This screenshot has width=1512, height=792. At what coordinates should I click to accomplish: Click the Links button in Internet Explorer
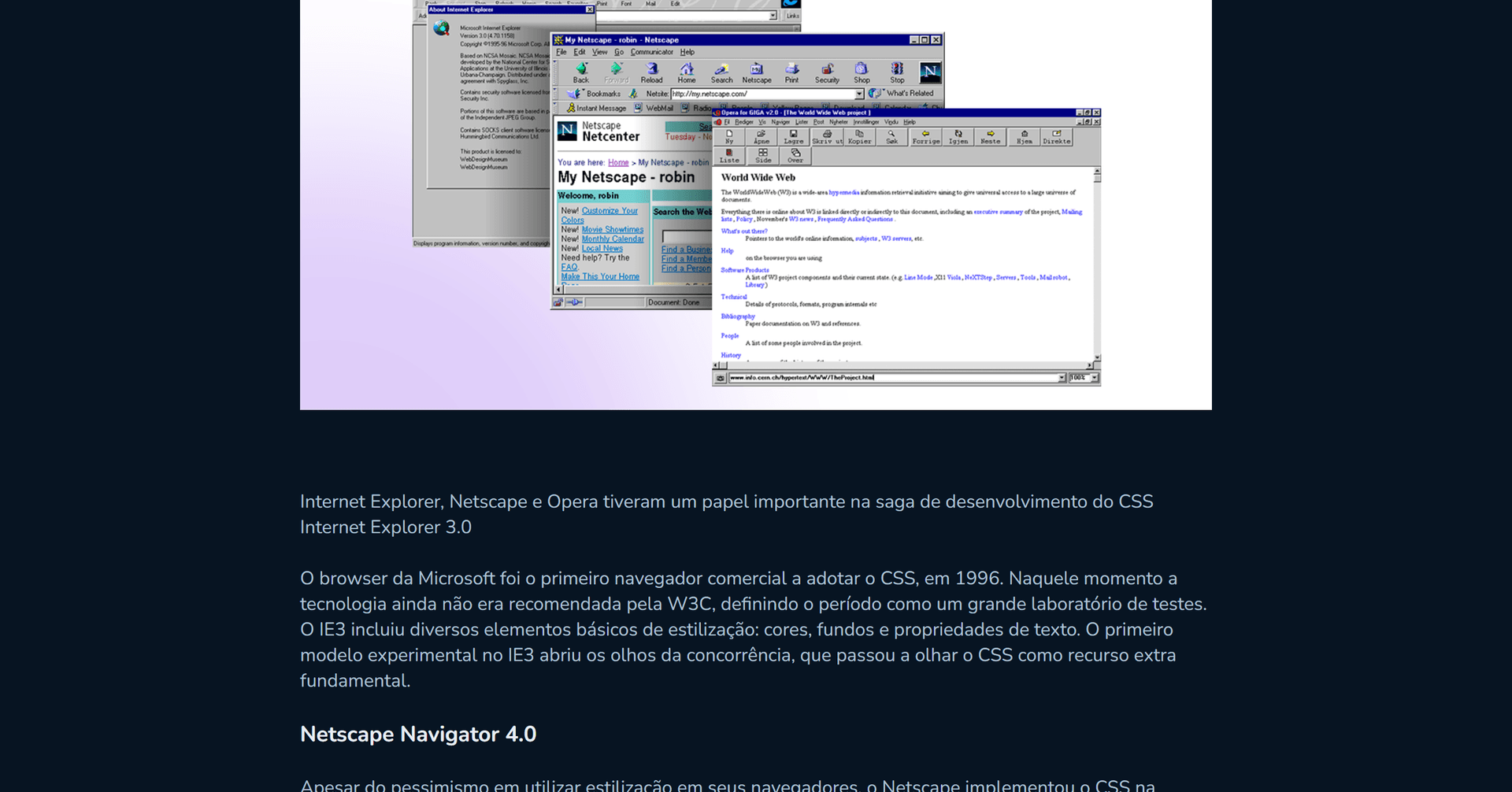793,16
